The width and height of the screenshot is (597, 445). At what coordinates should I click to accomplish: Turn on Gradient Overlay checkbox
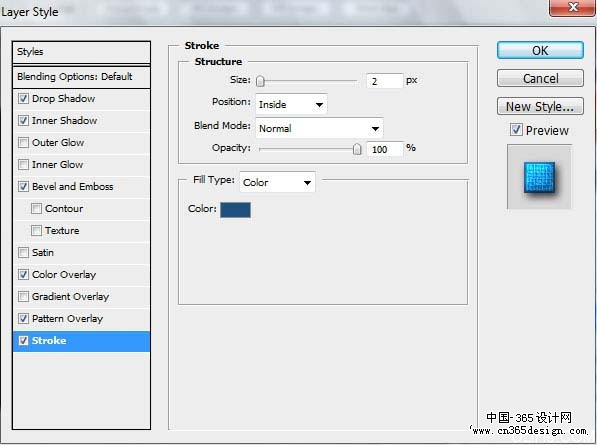23,297
